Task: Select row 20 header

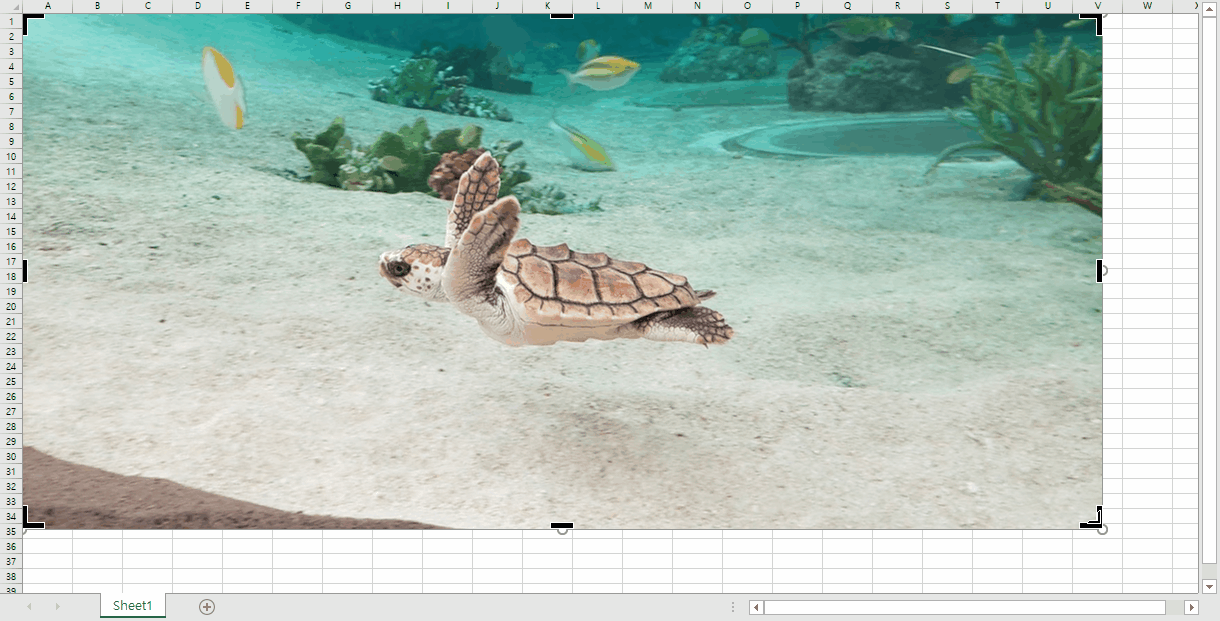Action: tap(11, 306)
